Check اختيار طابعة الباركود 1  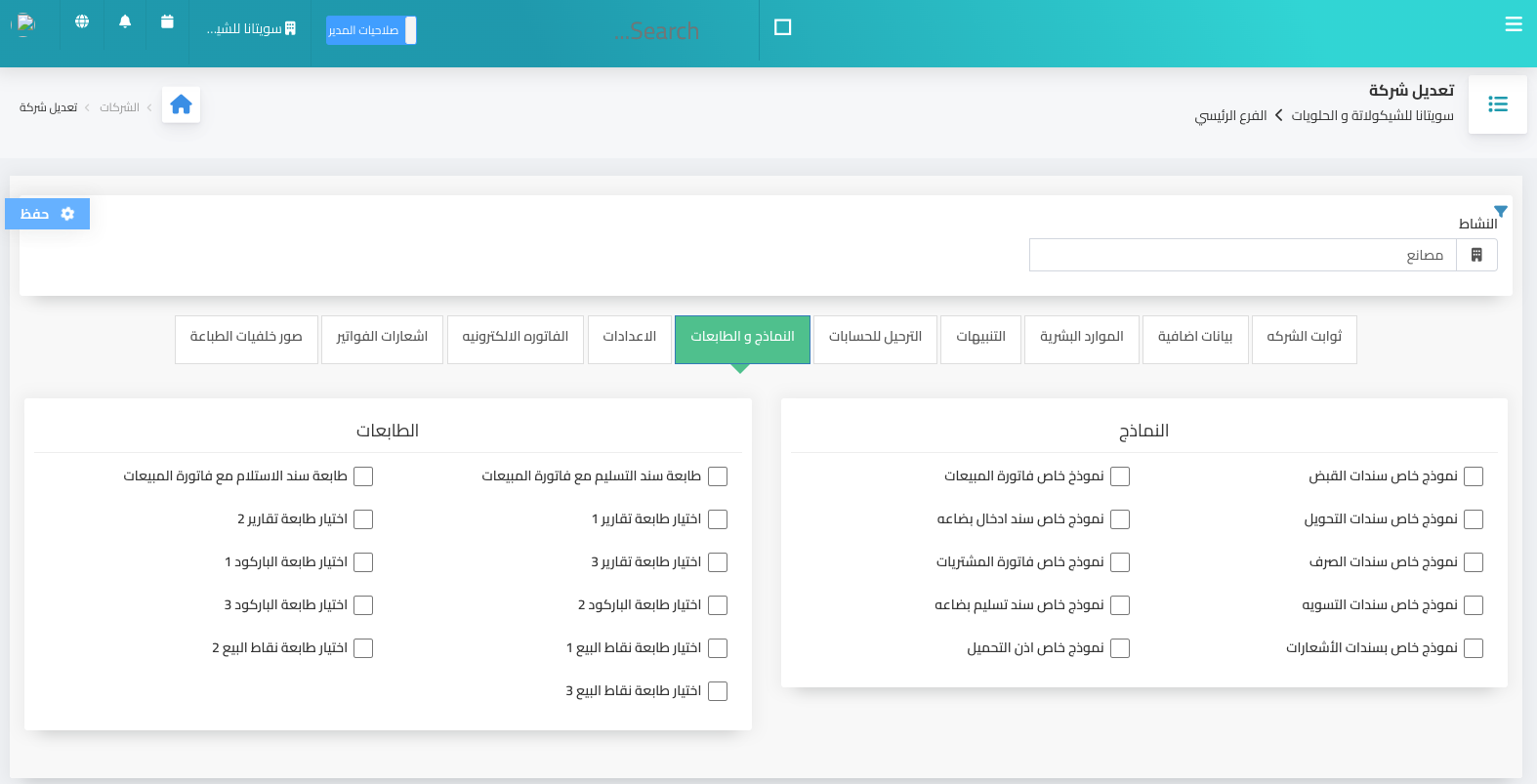[x=363, y=562]
